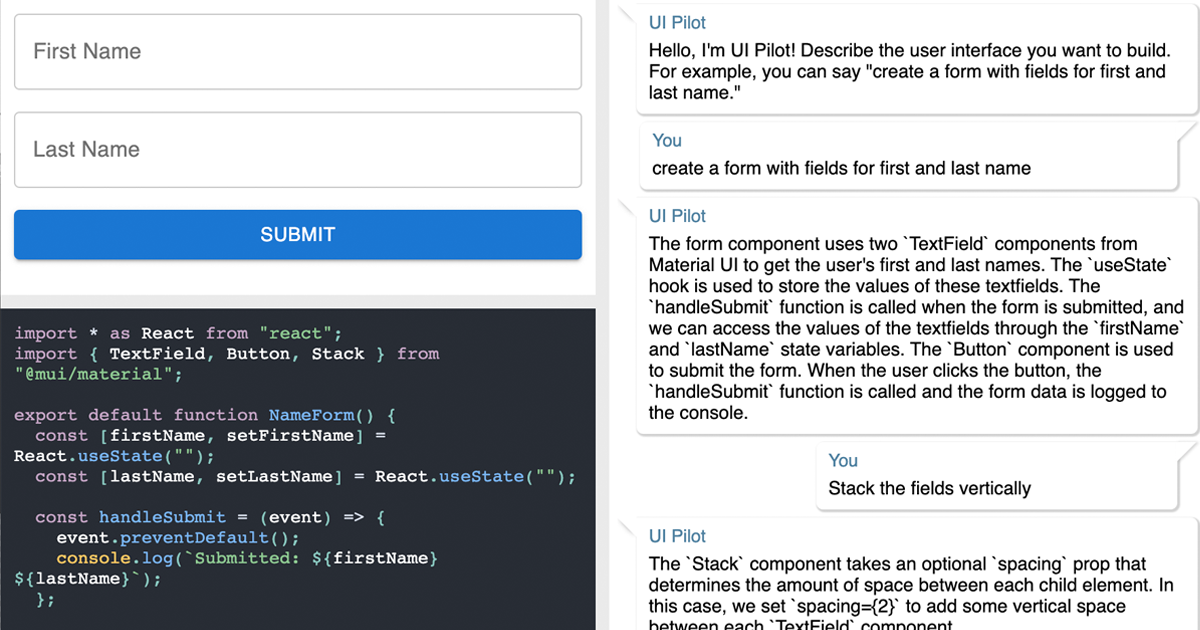1200x630 pixels.
Task: Click the import React line in code
Action: click(178, 333)
